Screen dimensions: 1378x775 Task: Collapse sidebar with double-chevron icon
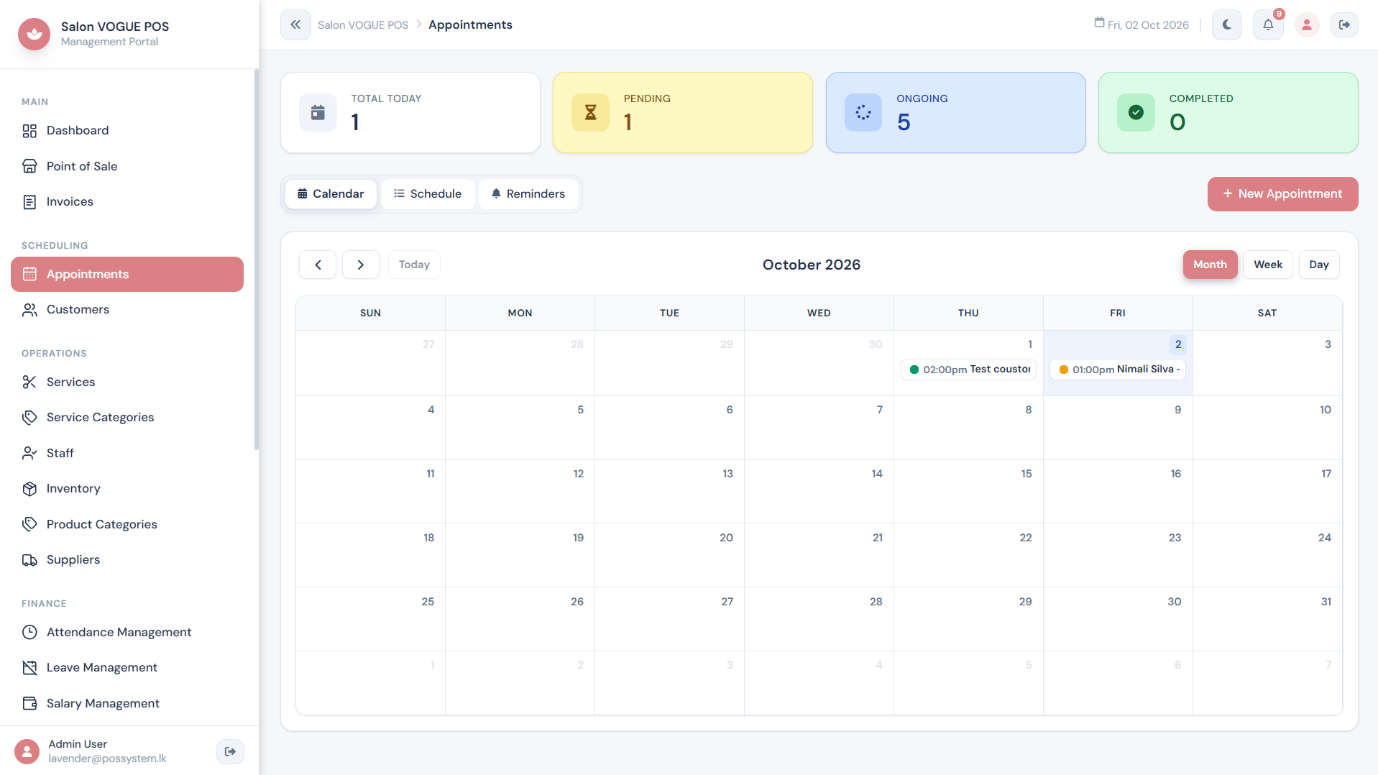point(296,25)
